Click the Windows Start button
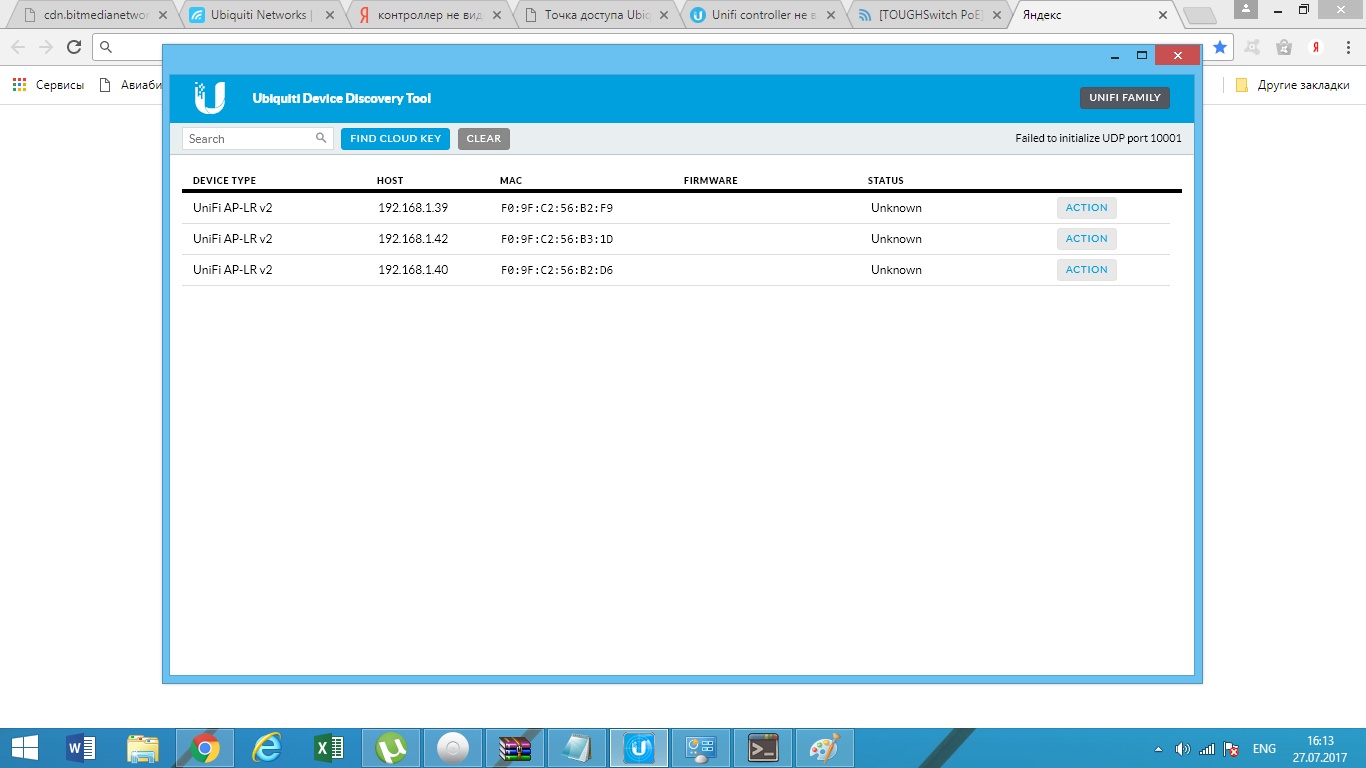1366x768 pixels. point(24,748)
